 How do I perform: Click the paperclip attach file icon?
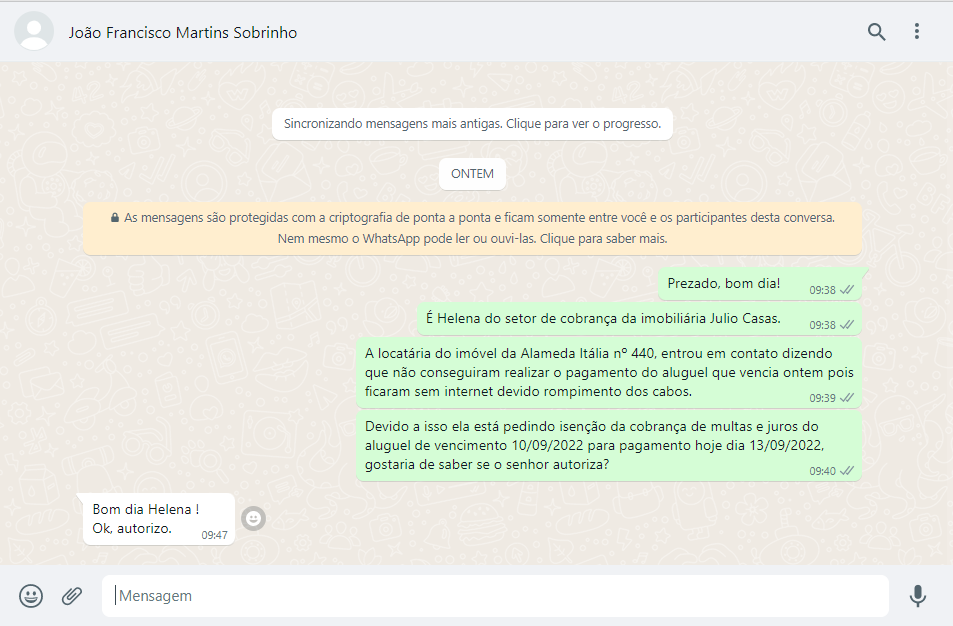pos(72,596)
